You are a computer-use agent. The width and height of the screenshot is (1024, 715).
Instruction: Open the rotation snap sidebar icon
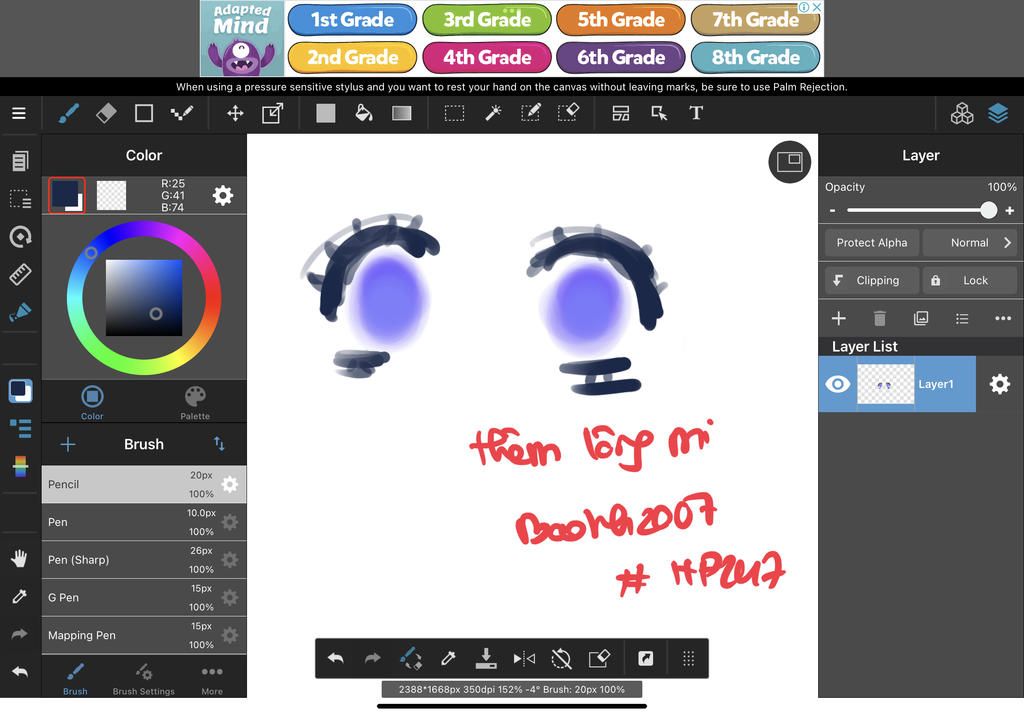tap(20, 236)
